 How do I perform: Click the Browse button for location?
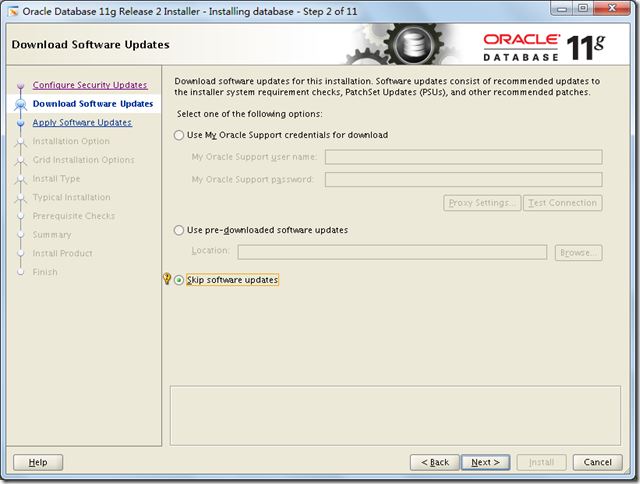click(x=578, y=253)
